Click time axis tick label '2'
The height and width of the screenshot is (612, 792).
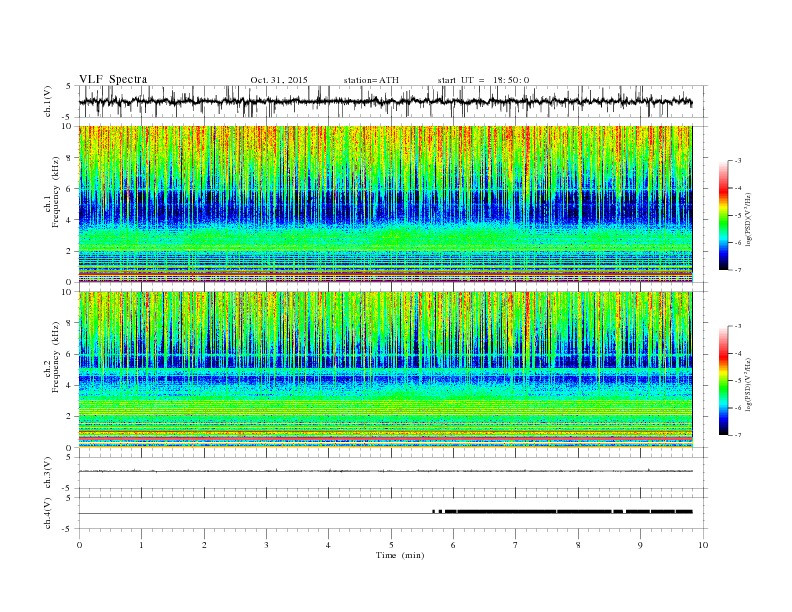[x=204, y=545]
